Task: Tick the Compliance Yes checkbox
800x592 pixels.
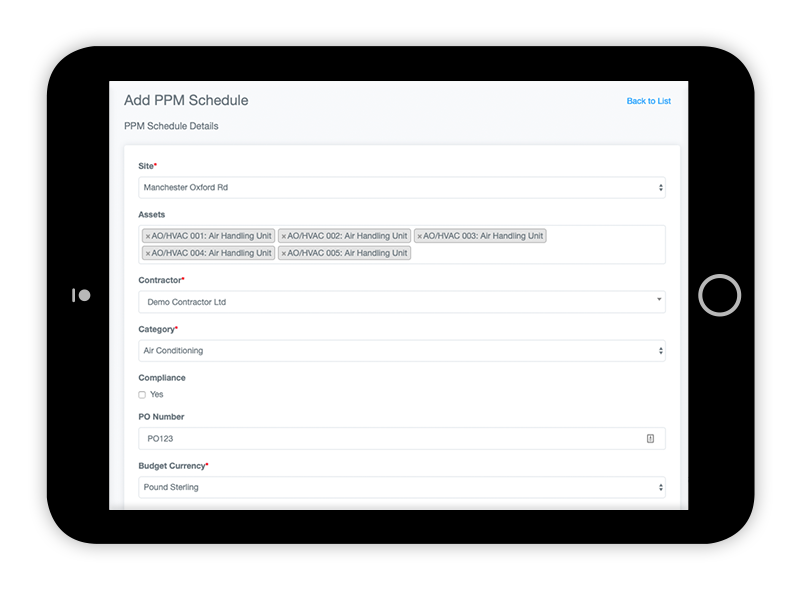Action: pos(142,394)
